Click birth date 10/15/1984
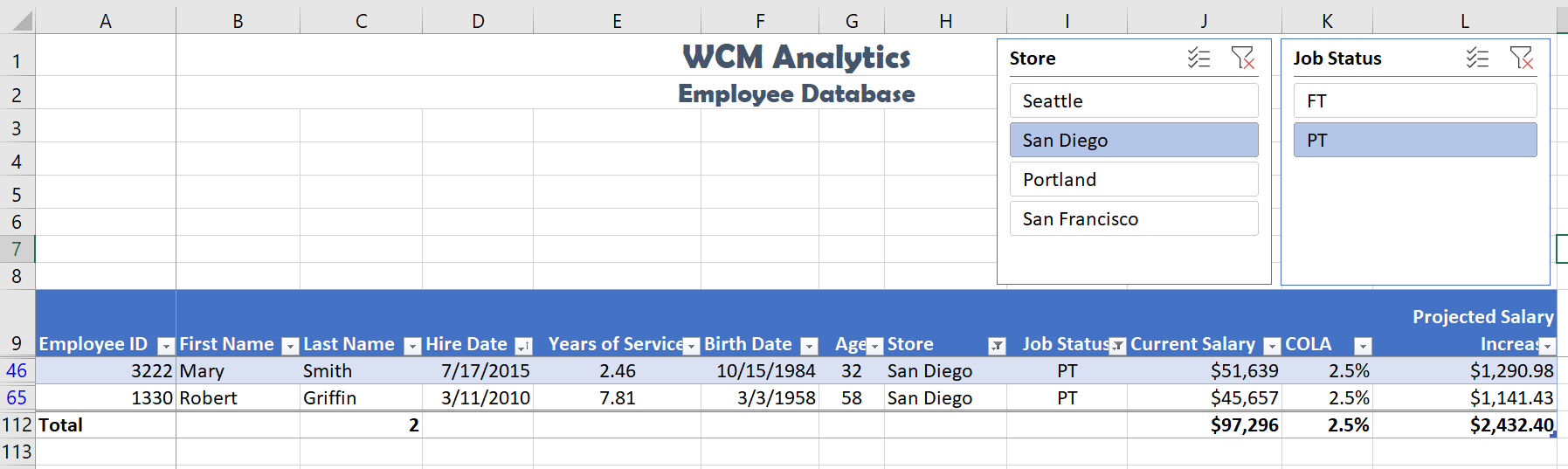Image resolution: width=1568 pixels, height=469 pixels. 760,370
